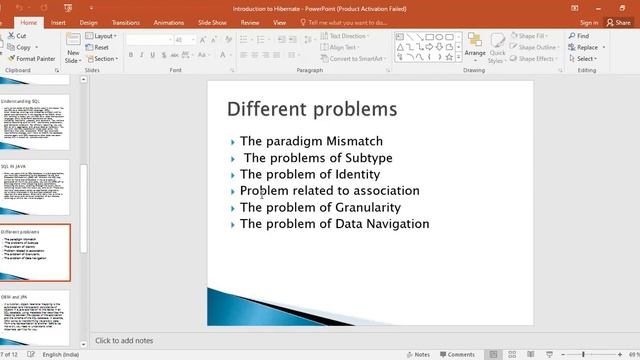The height and width of the screenshot is (360, 640).
Task: Toggle Strikethrough formatting
Action: (175, 55)
